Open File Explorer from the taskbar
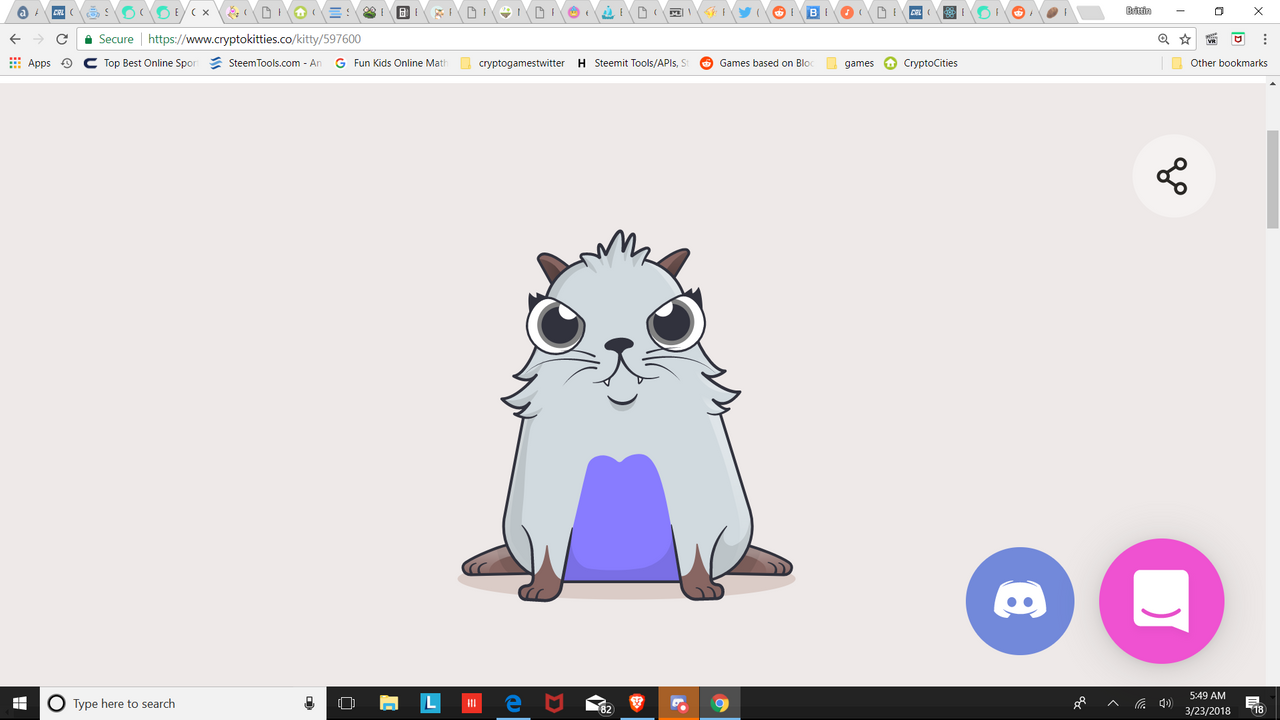Viewport: 1280px width, 720px height. 389,703
